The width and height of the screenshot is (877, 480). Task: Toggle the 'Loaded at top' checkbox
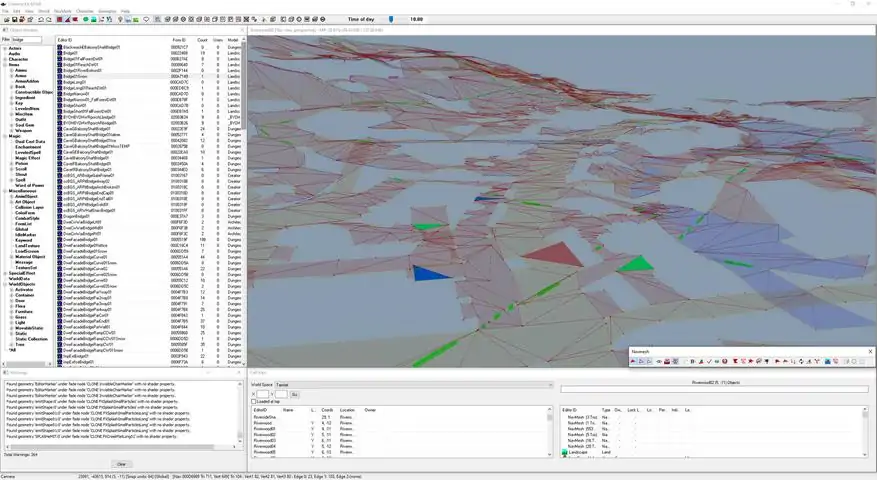253,401
